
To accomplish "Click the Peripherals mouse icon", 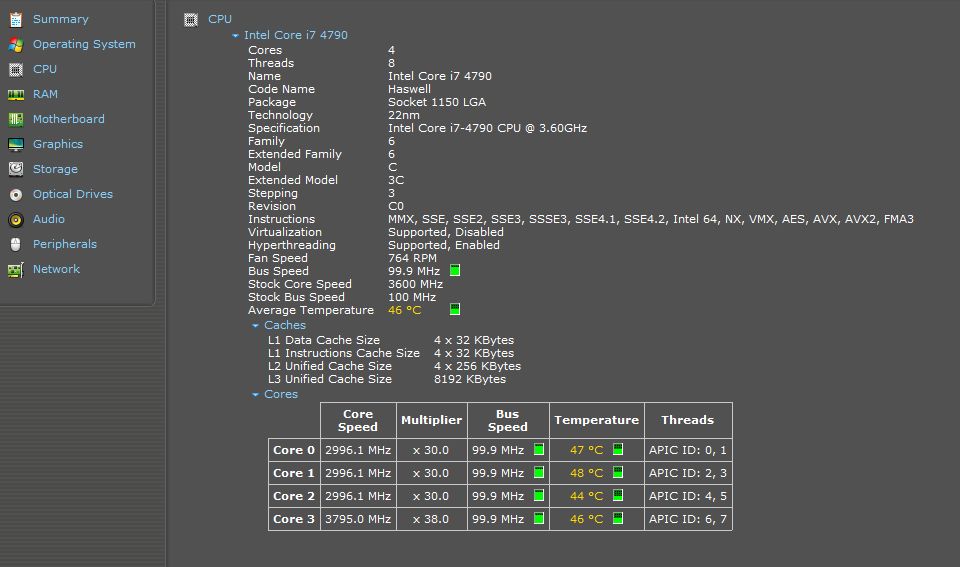I will 16,244.
